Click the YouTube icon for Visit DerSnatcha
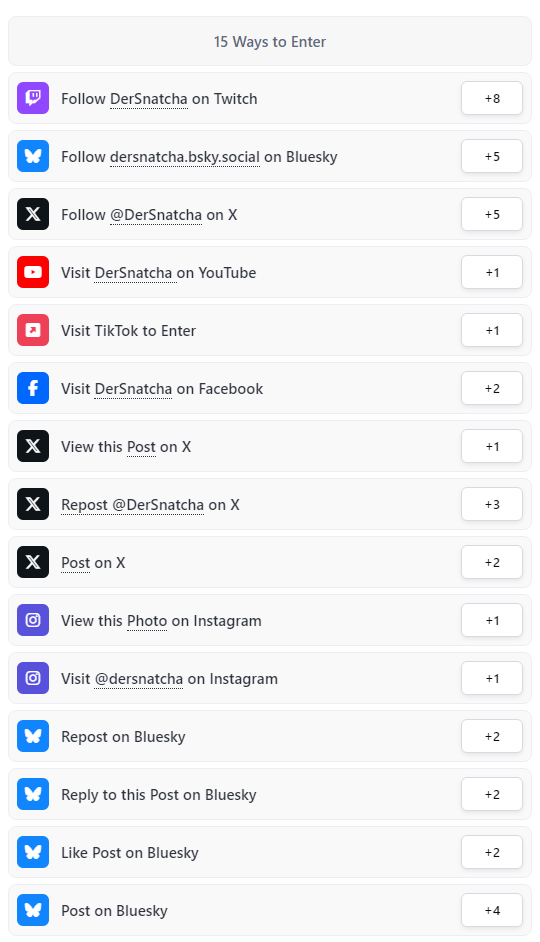 [x=33, y=272]
